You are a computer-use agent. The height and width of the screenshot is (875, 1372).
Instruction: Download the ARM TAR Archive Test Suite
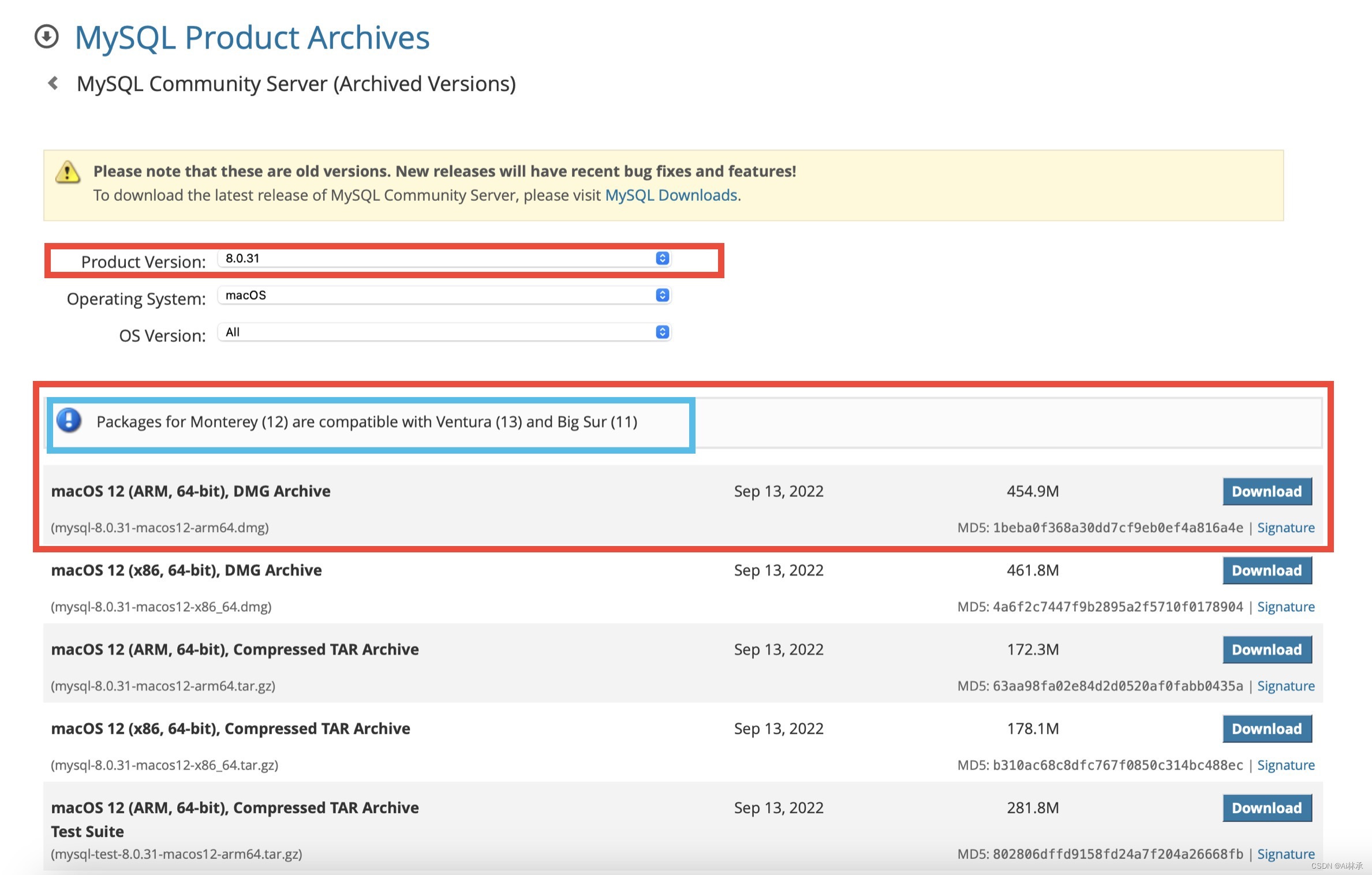[x=1267, y=808]
